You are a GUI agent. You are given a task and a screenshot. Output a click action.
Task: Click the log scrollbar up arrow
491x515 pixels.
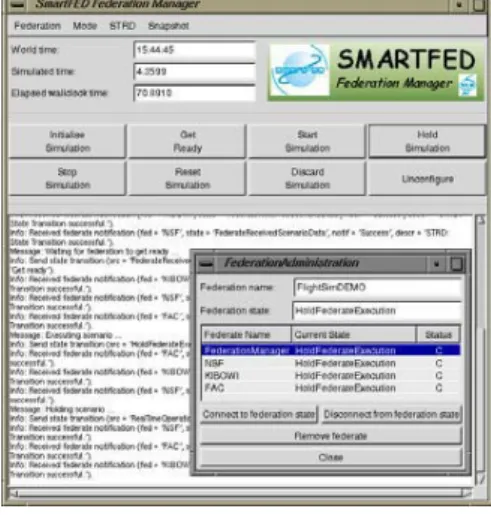(480, 220)
